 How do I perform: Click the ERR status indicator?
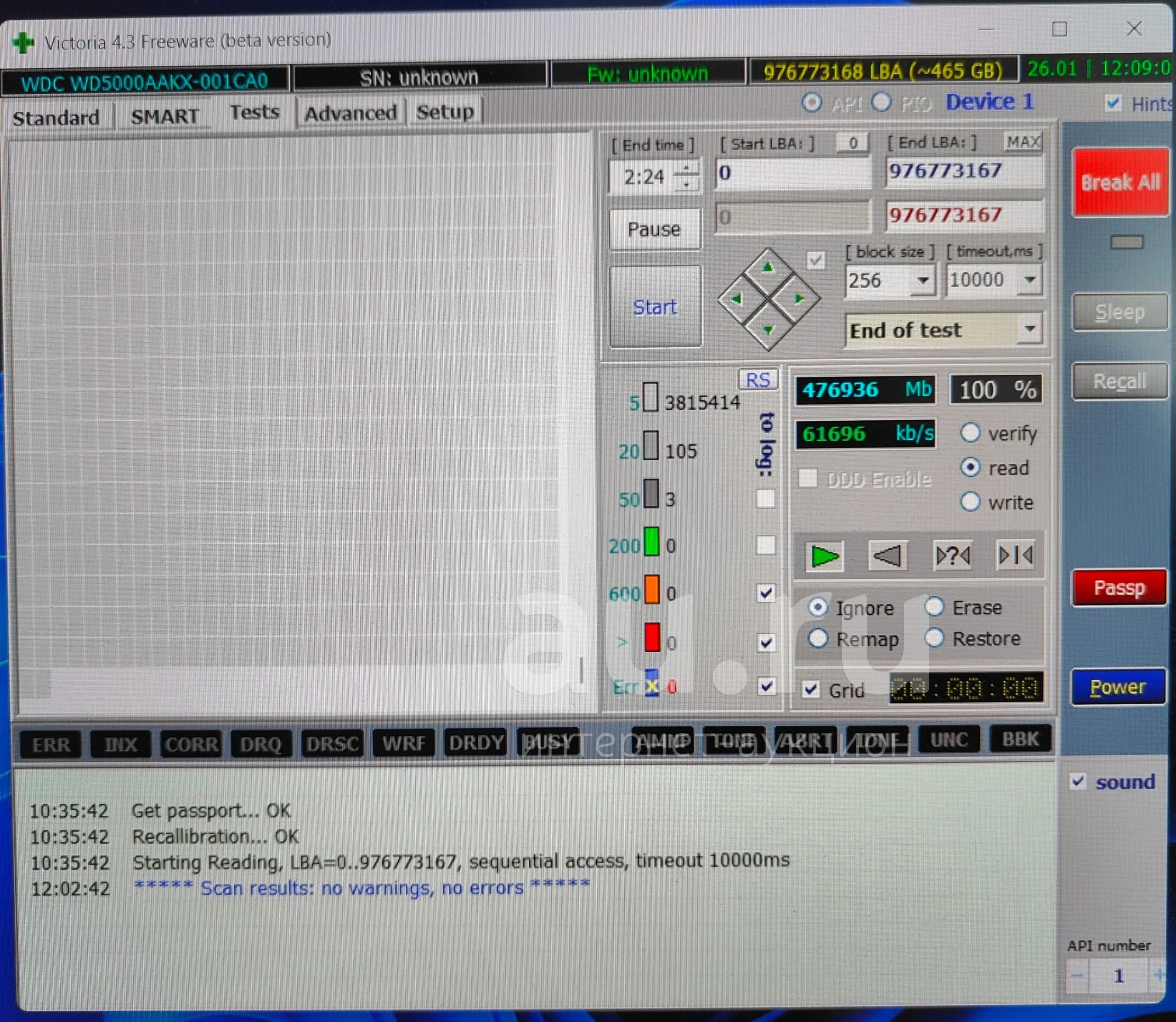(x=51, y=745)
